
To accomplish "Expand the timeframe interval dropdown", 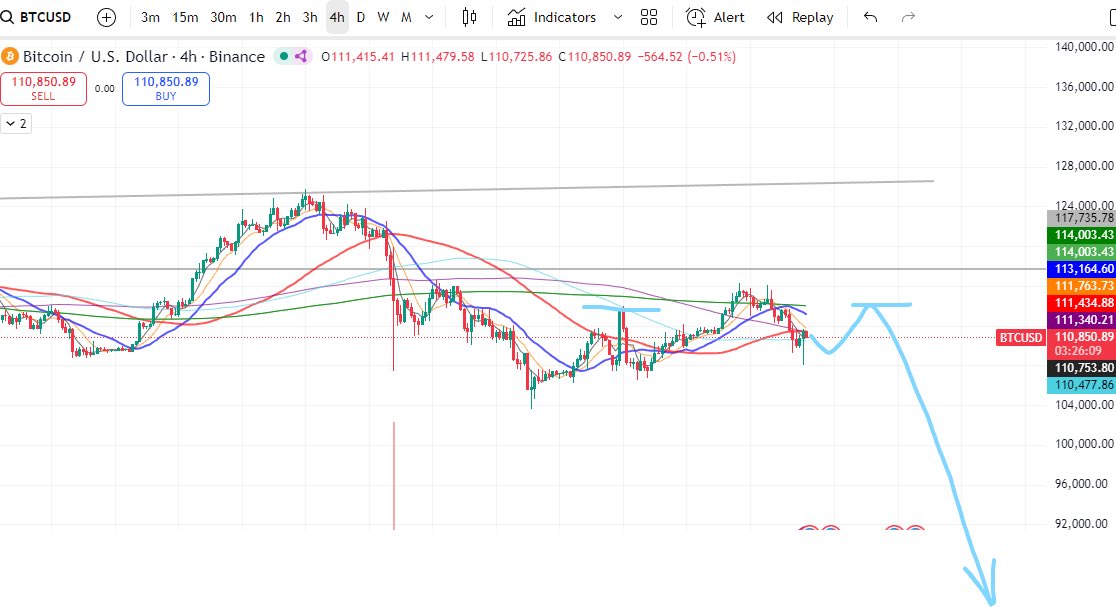I will pos(429,17).
